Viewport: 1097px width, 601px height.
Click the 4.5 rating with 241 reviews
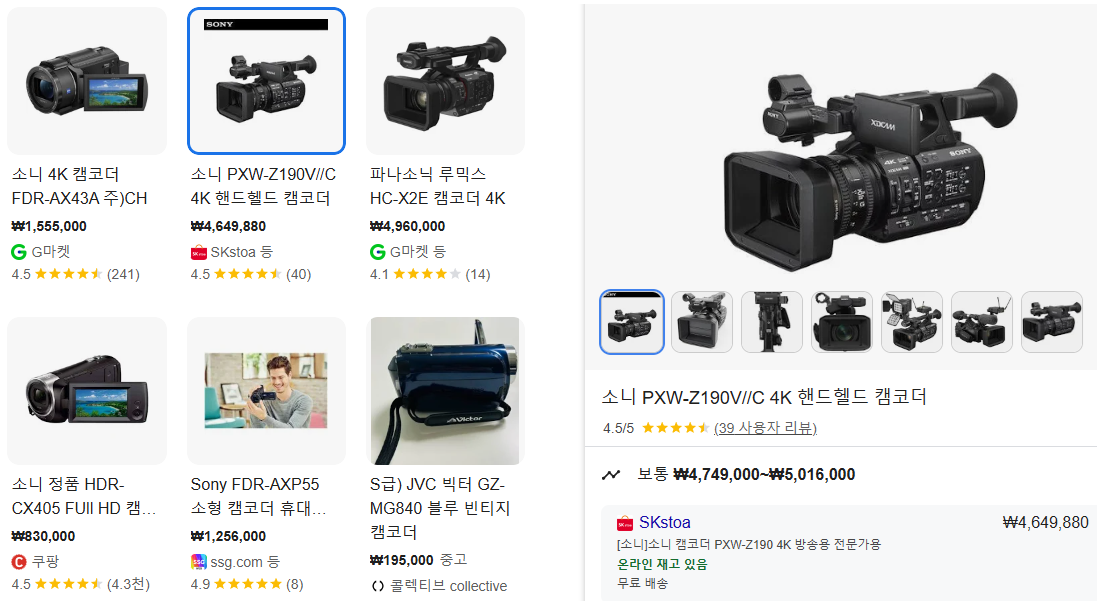(76, 274)
